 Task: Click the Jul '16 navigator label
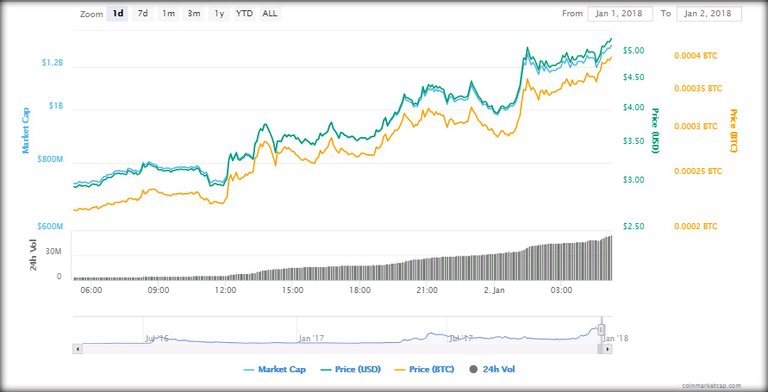click(x=157, y=338)
